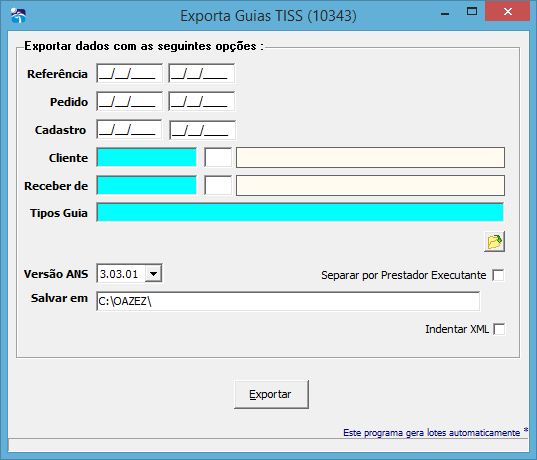Screen dimensions: 537x460
Task: Select the Versão ANS 3.03.01 combo box
Action: click(129, 274)
